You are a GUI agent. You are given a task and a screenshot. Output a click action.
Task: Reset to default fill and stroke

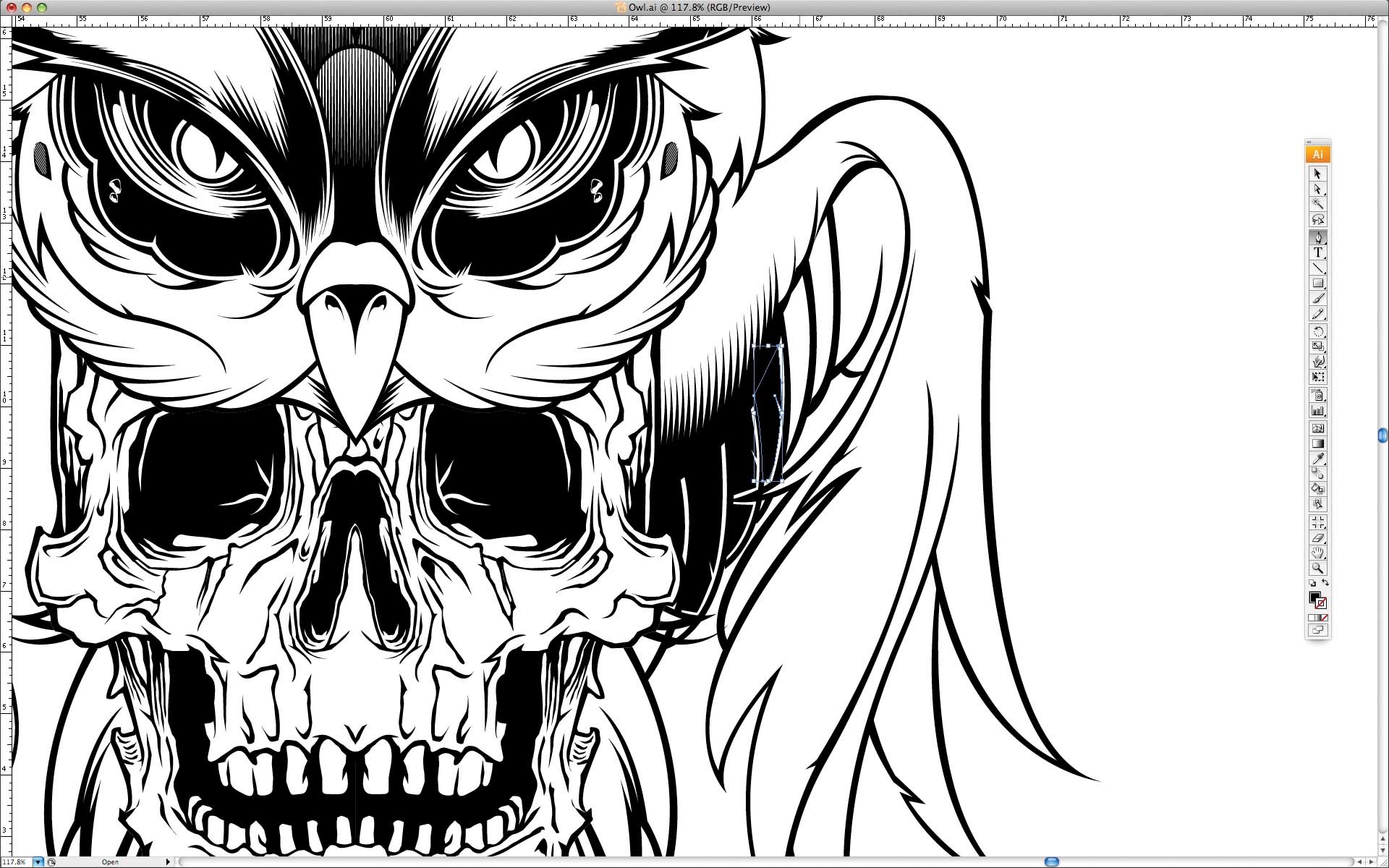[x=1312, y=583]
